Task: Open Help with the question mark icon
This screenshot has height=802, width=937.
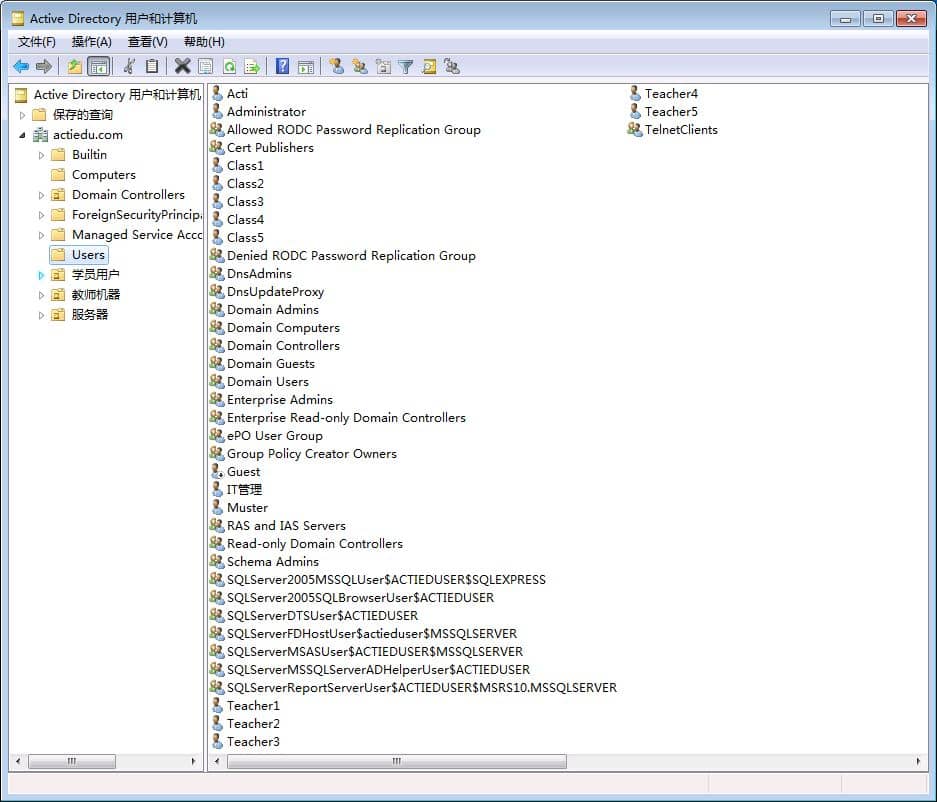Action: click(283, 66)
